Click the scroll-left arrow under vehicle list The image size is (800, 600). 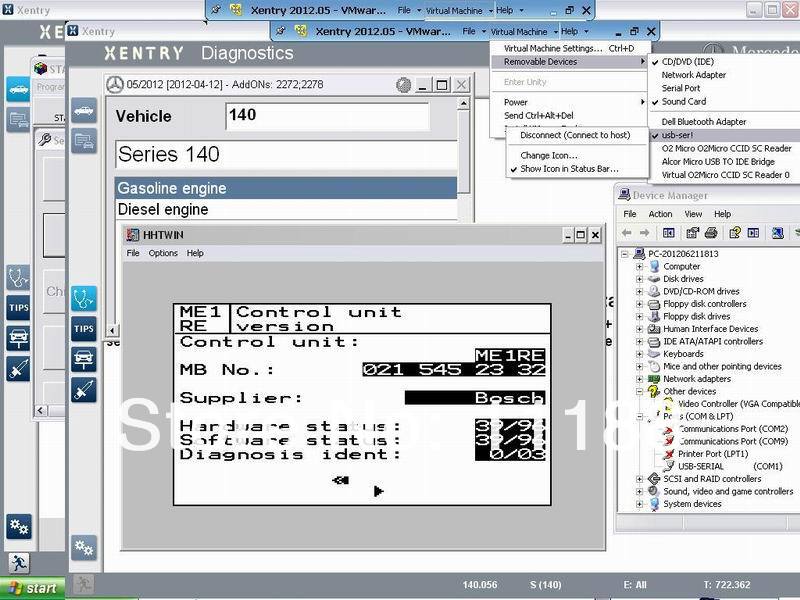112,330
